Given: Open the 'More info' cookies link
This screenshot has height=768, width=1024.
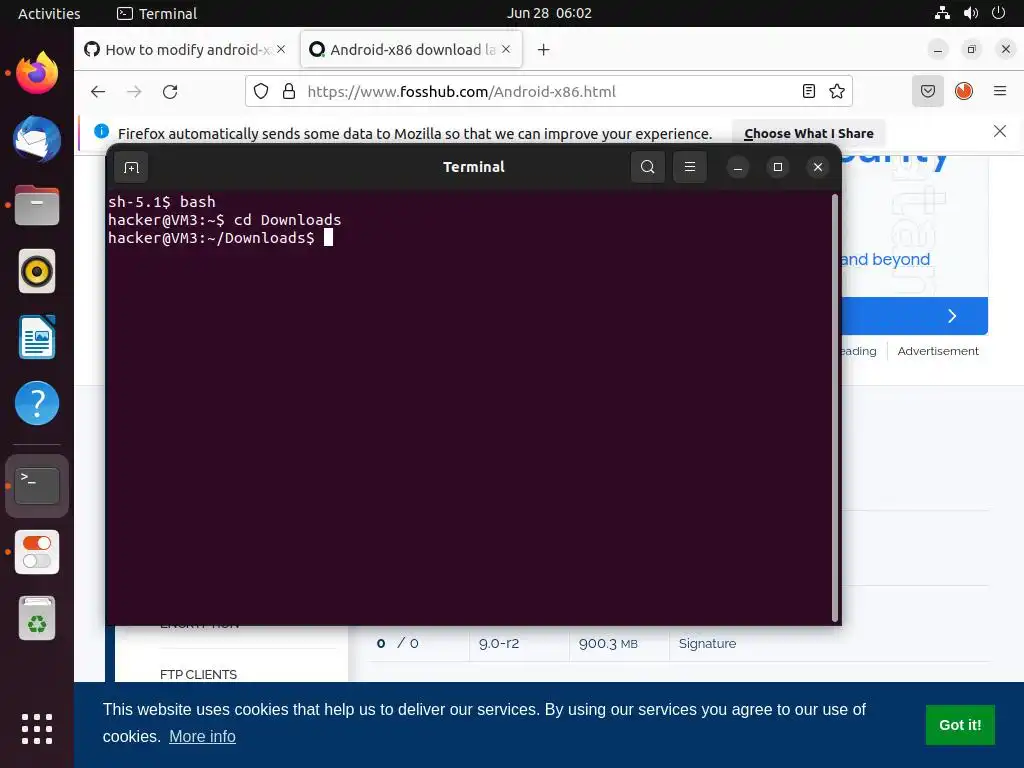Looking at the screenshot, I should tap(202, 736).
